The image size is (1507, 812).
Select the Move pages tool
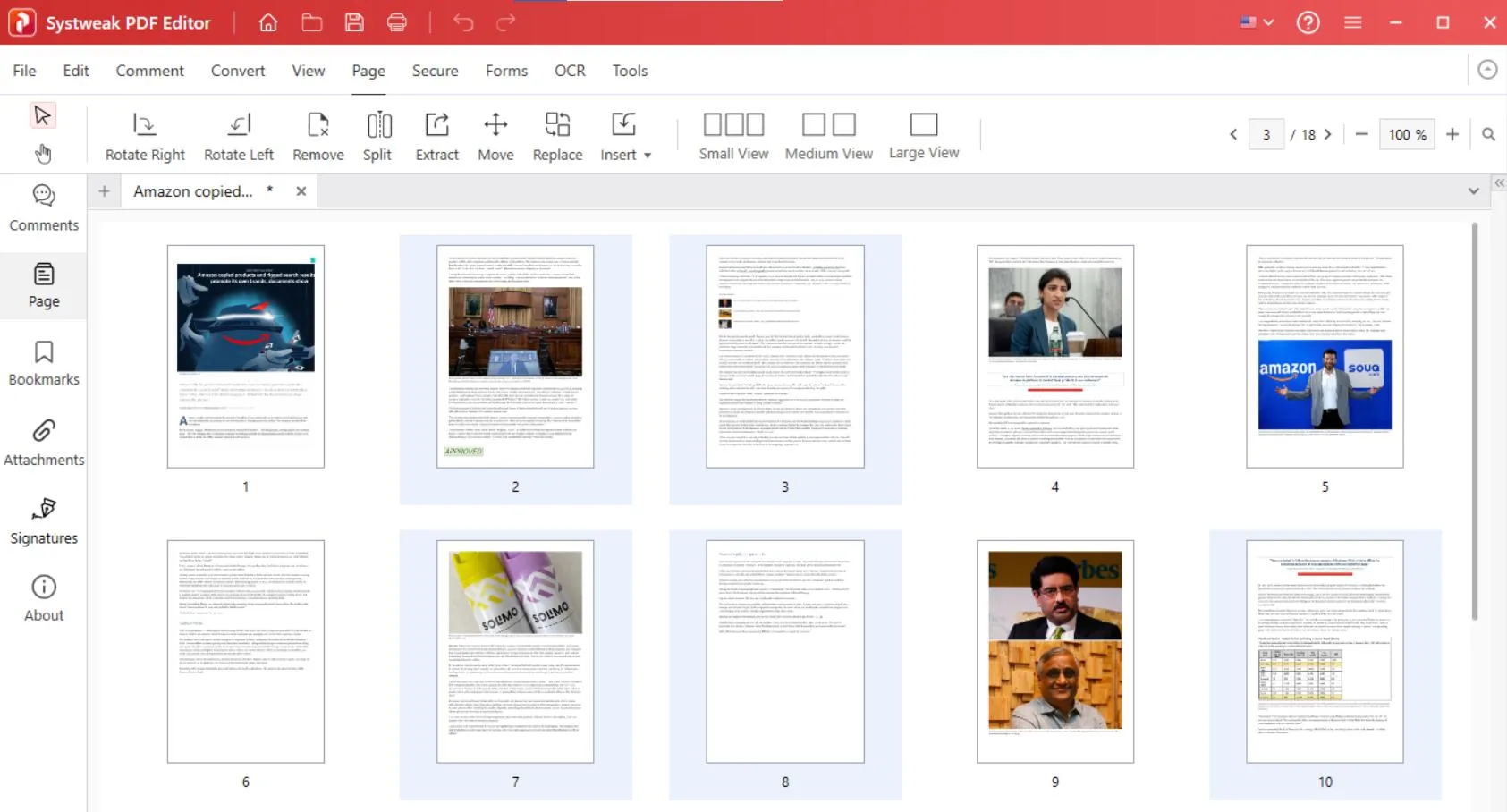pyautogui.click(x=495, y=134)
